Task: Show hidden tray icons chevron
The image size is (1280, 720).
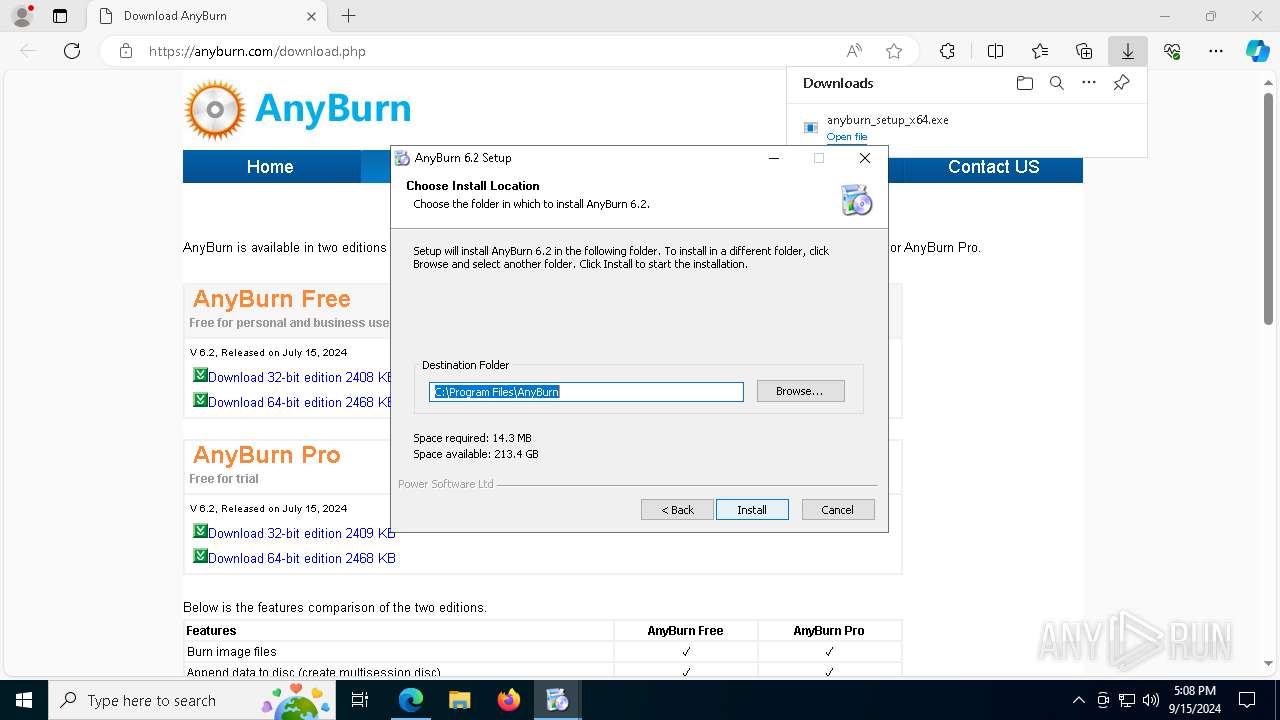Action: pyautogui.click(x=1078, y=700)
